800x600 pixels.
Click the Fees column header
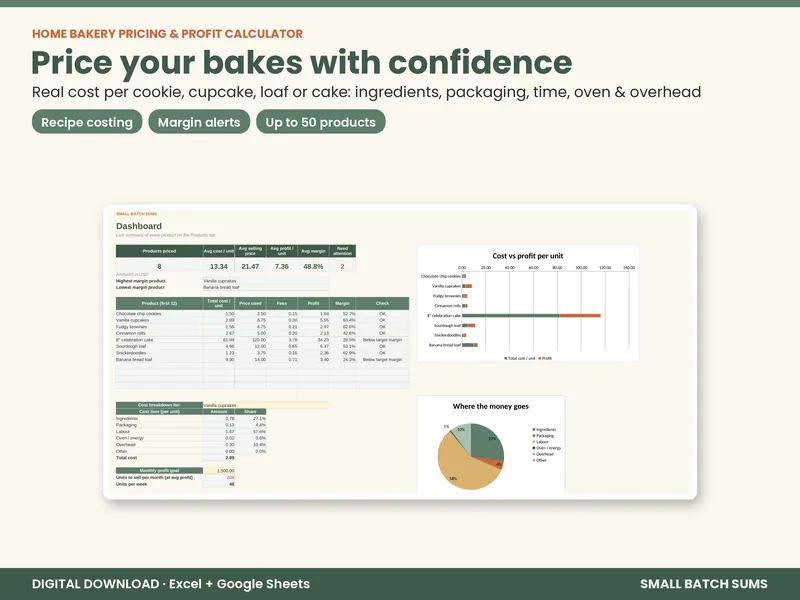282,303
